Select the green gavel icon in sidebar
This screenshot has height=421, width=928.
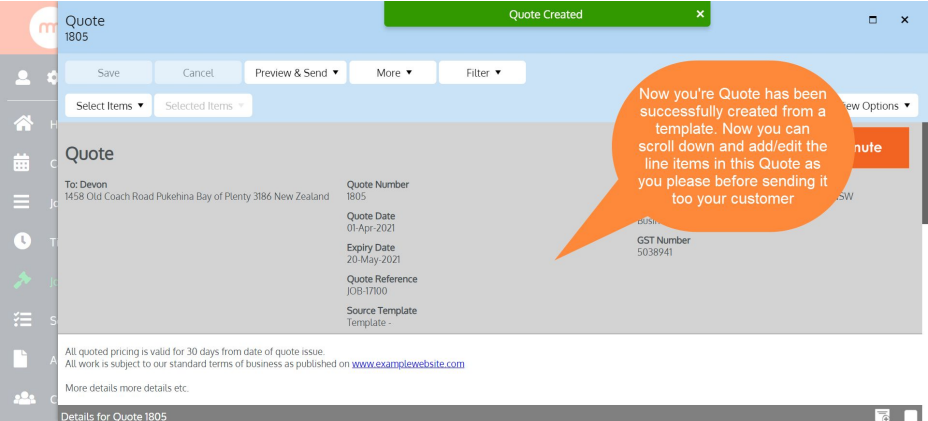[22, 281]
